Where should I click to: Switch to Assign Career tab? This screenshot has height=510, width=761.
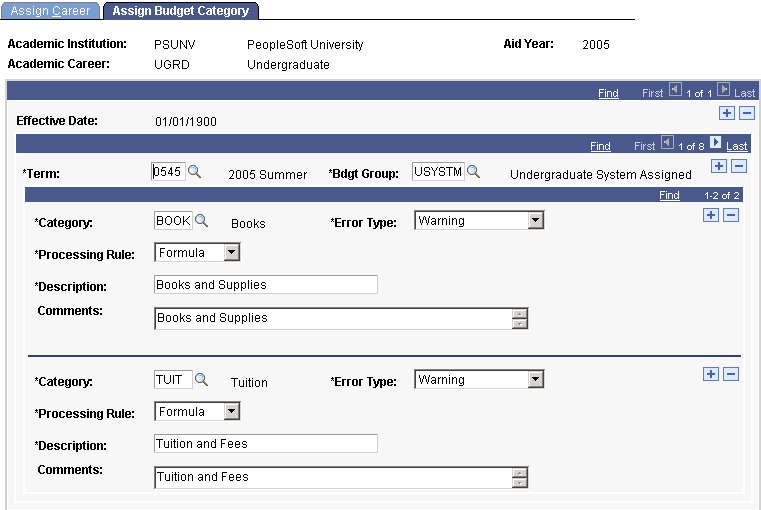(x=50, y=11)
